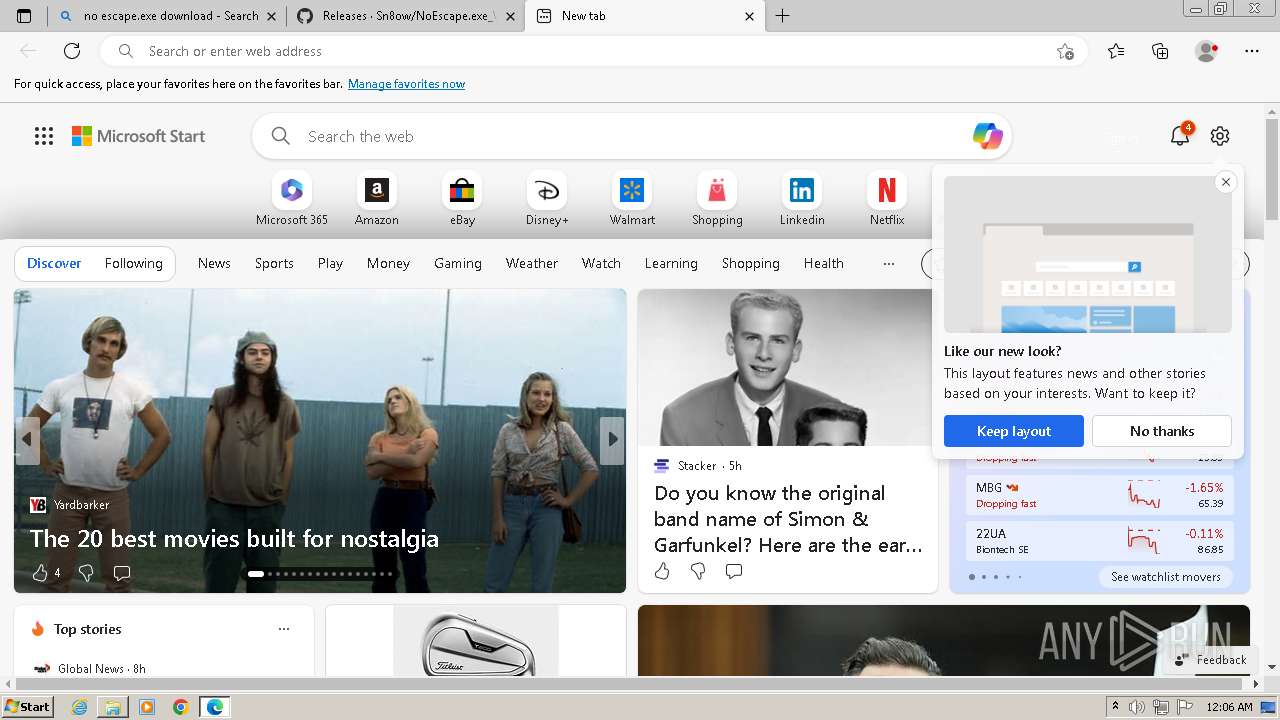Select the News category
Viewport: 1280px width, 720px height.
click(x=214, y=263)
